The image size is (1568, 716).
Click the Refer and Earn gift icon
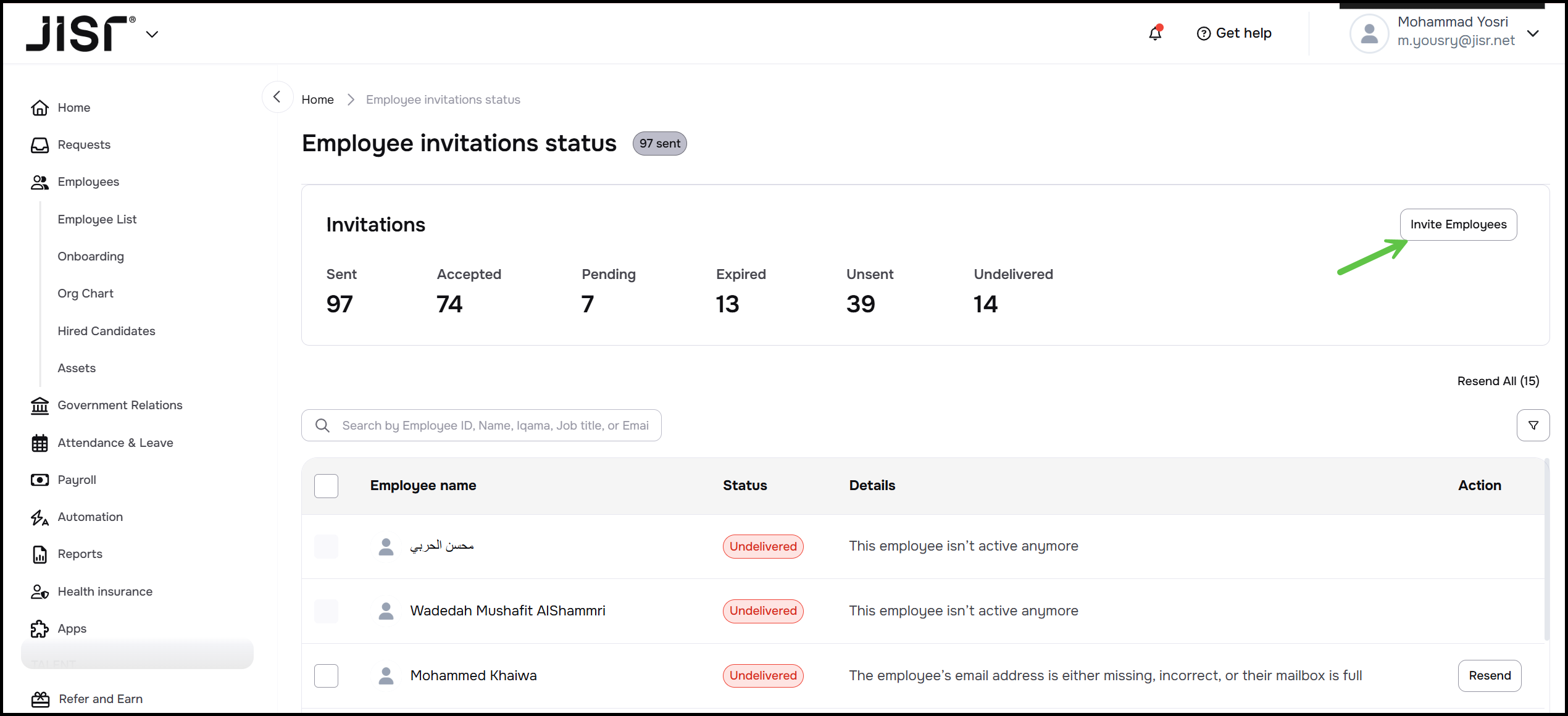point(41,699)
